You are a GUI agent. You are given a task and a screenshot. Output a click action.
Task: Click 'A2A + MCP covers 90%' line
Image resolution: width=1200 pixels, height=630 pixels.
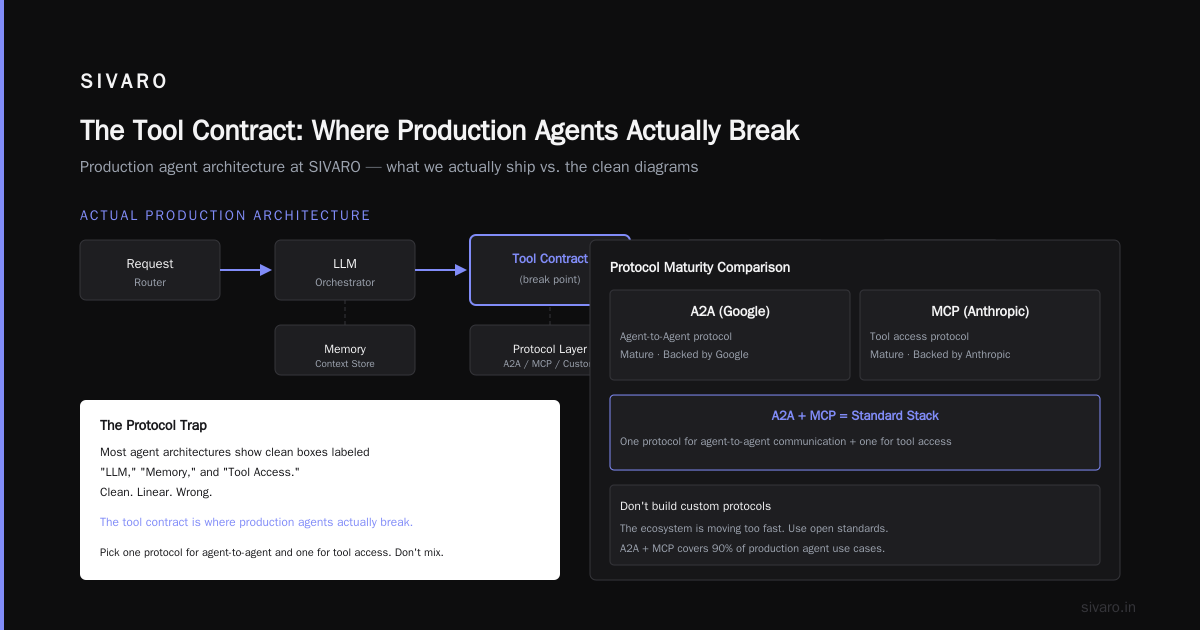coord(752,548)
